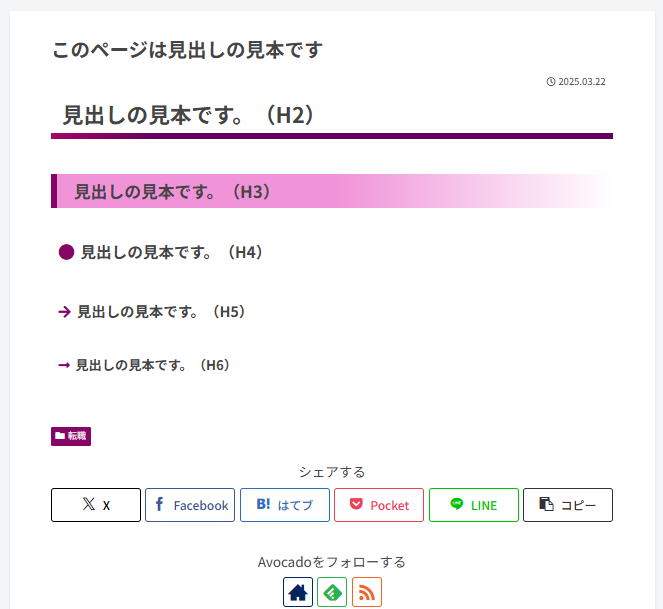Click the post date 2025.03.22
The width and height of the screenshot is (663, 609).
click(x=582, y=82)
